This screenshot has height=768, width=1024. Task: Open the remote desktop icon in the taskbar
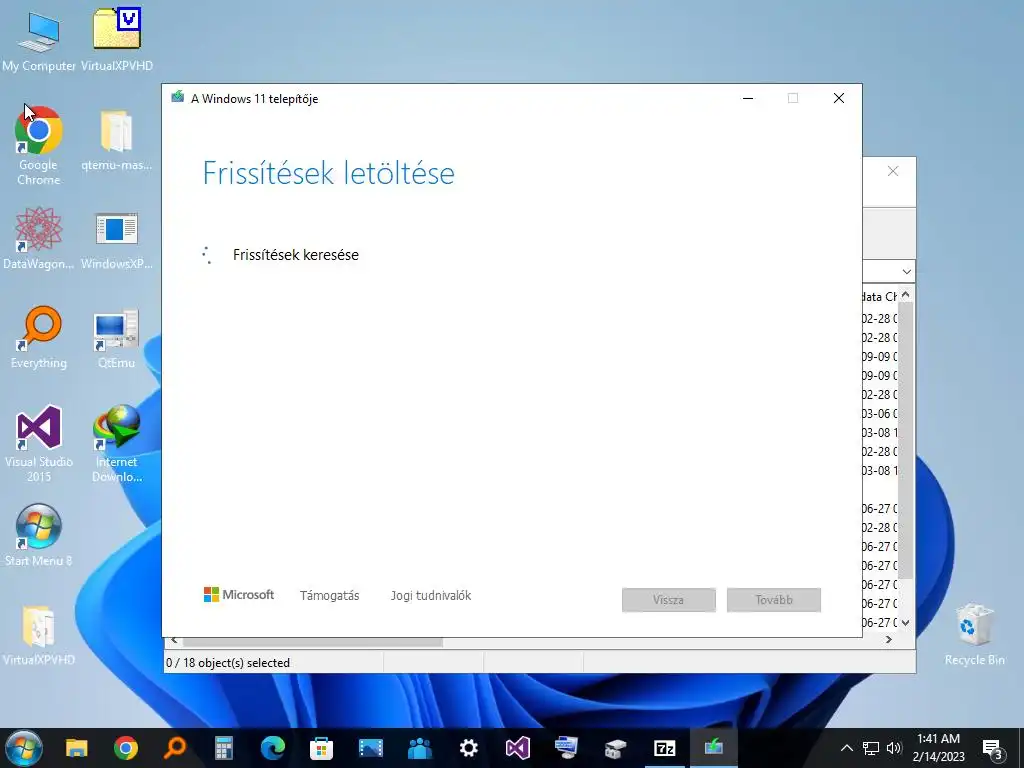pyautogui.click(x=566, y=748)
